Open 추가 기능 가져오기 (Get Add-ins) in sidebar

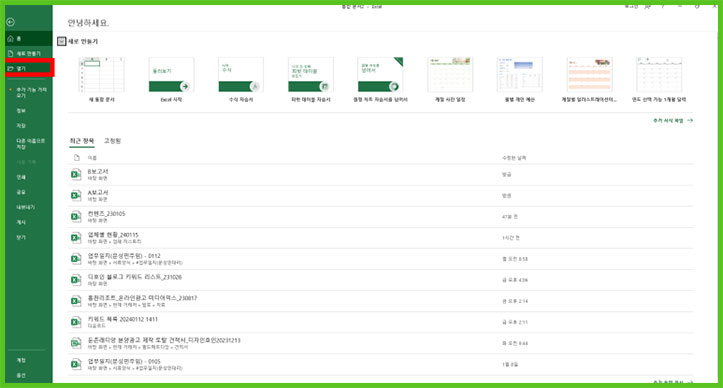pos(31,92)
